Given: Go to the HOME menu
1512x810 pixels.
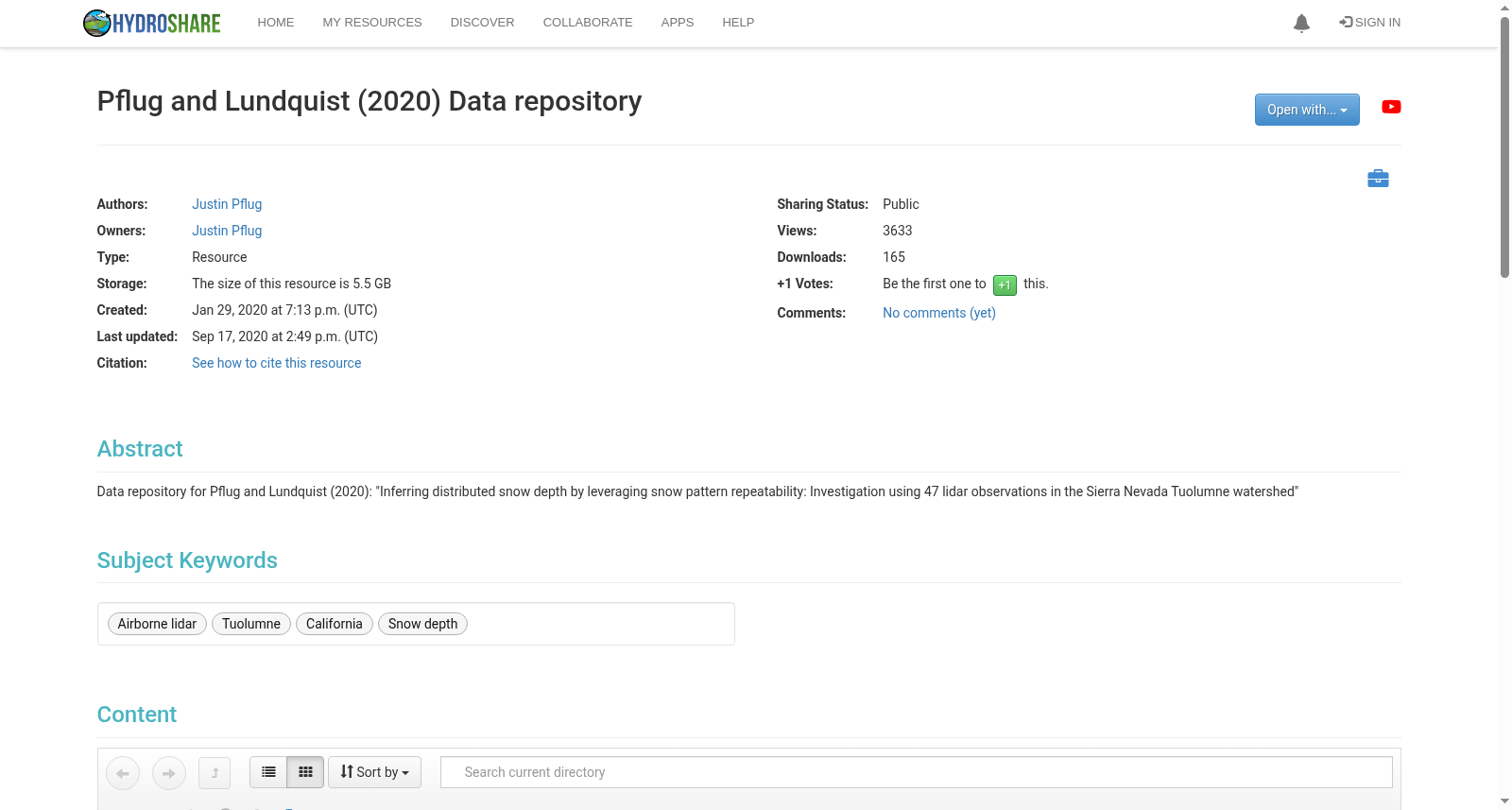Looking at the screenshot, I should pos(276,23).
